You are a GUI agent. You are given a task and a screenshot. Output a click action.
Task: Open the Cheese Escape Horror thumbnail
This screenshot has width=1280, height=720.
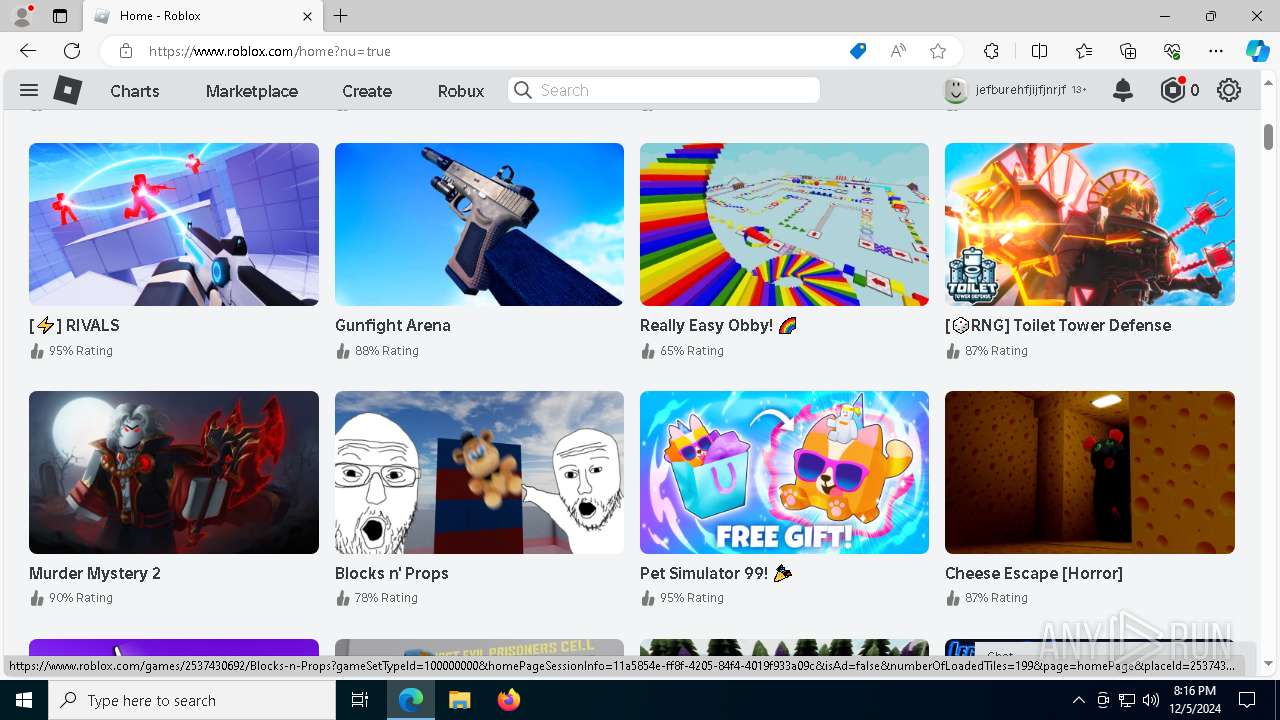click(1090, 472)
